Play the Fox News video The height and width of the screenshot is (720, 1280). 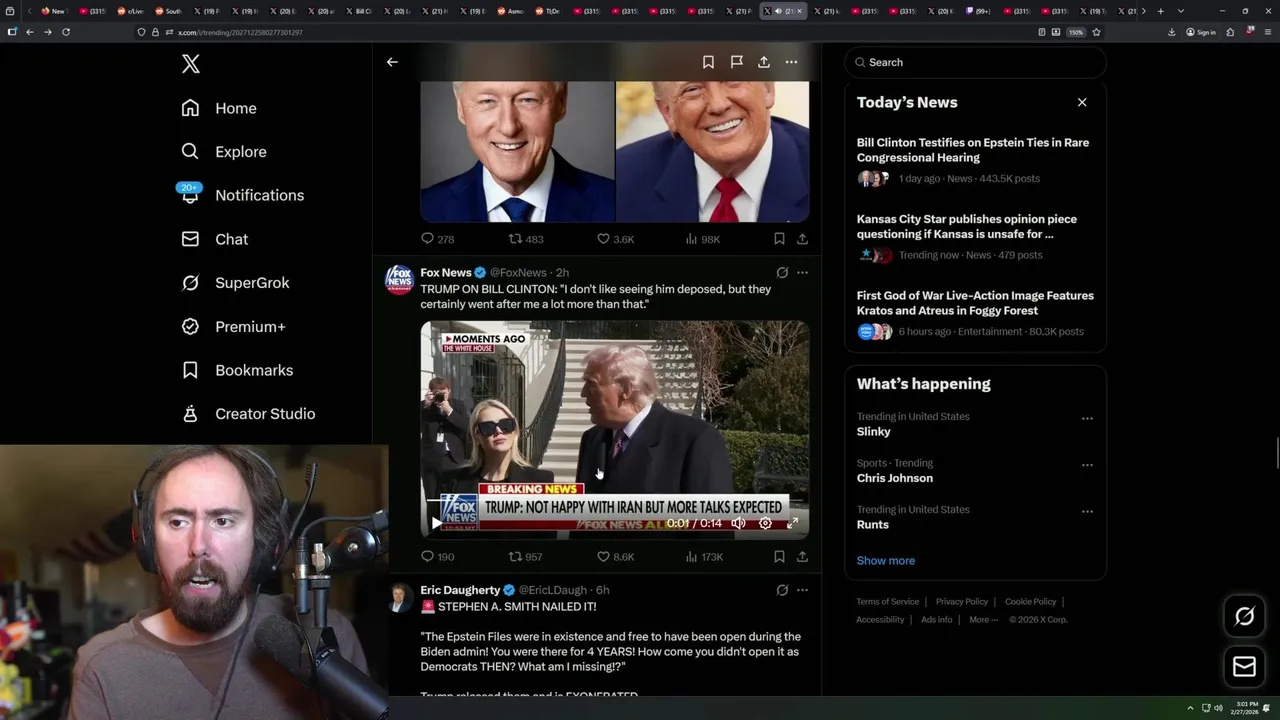[436, 523]
